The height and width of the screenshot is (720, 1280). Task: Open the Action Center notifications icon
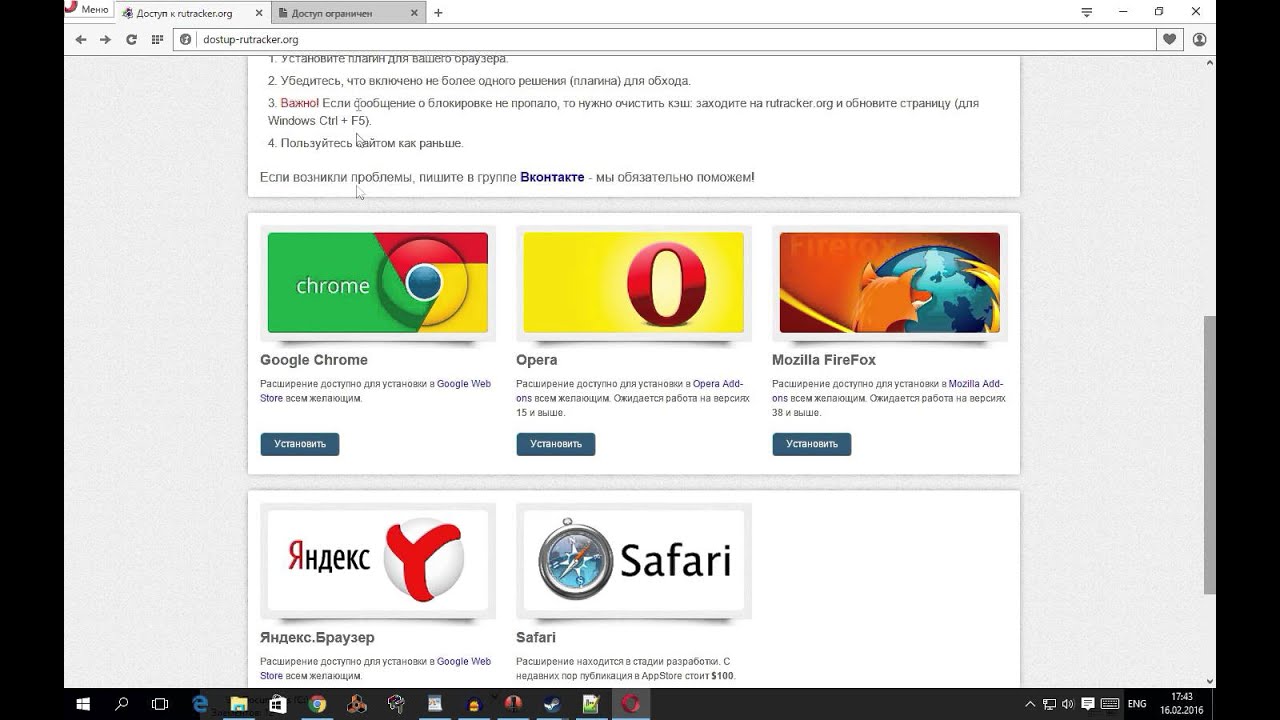click(x=1088, y=704)
